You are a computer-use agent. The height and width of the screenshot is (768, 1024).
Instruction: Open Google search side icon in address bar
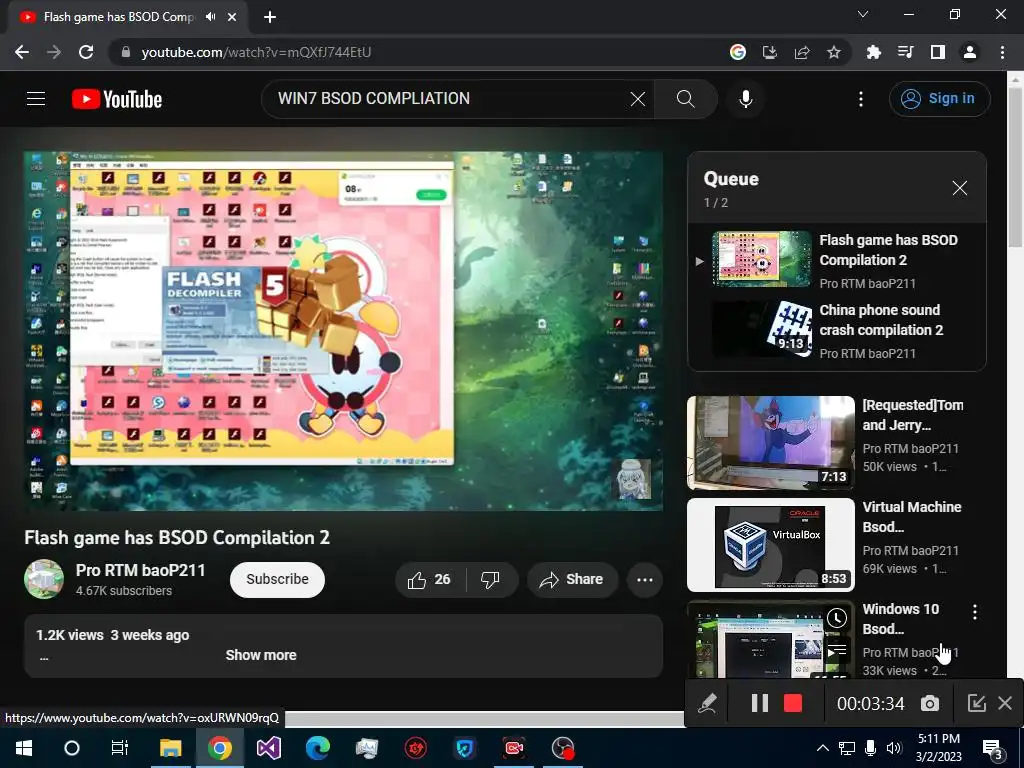click(737, 52)
